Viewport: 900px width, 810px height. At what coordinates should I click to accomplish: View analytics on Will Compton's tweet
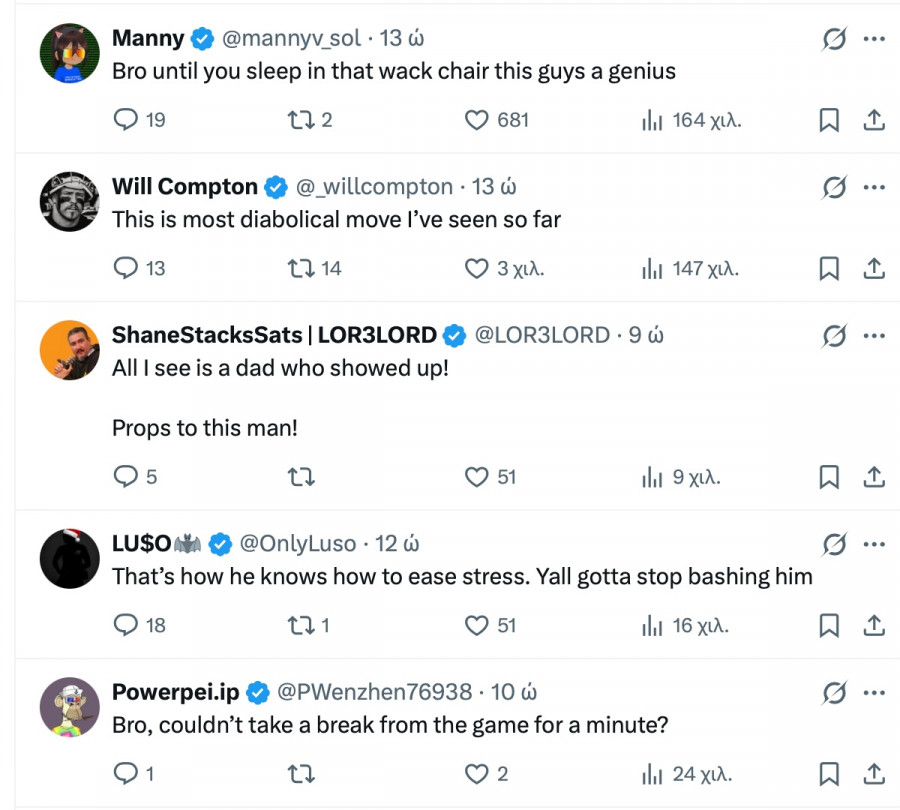[x=654, y=268]
